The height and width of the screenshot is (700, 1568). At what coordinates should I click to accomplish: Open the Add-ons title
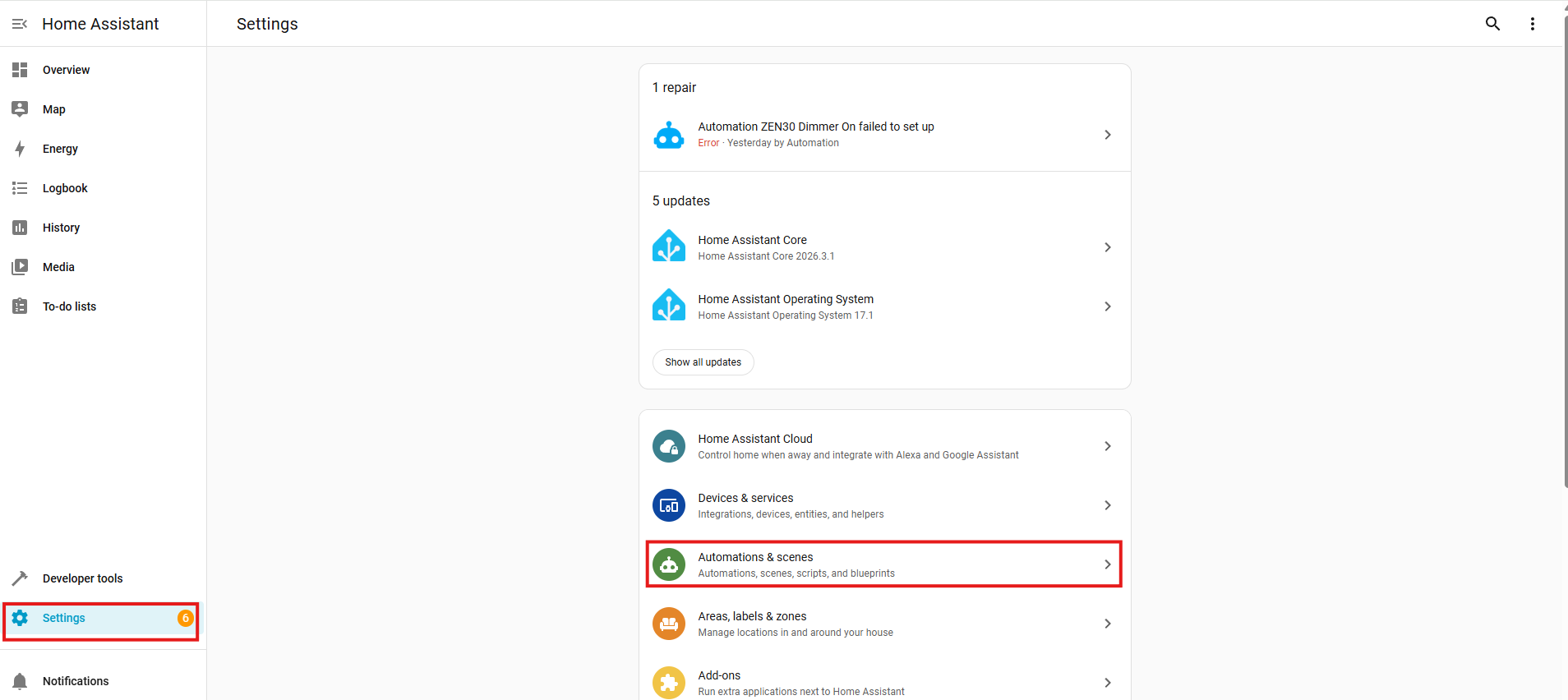720,675
